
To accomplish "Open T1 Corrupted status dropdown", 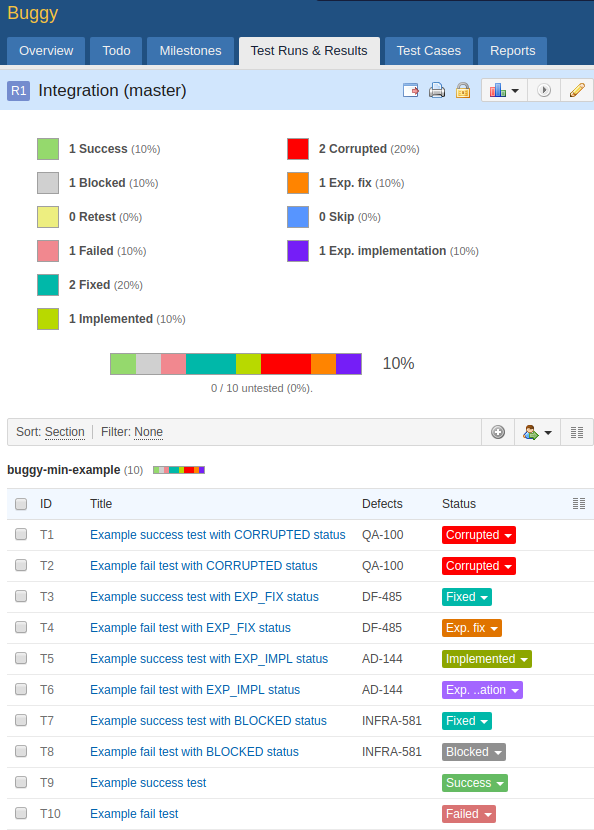I will (479, 535).
